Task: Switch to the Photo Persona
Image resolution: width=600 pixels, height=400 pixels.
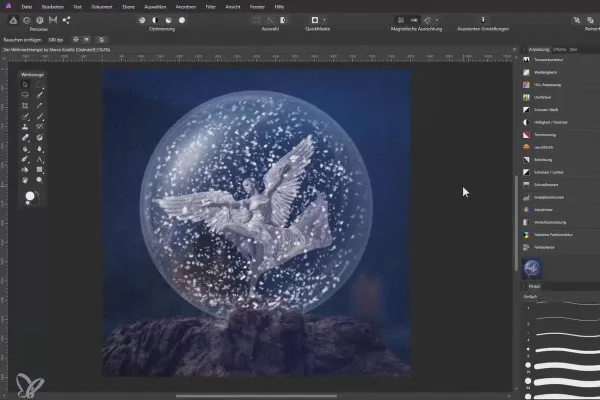Action: (13, 20)
